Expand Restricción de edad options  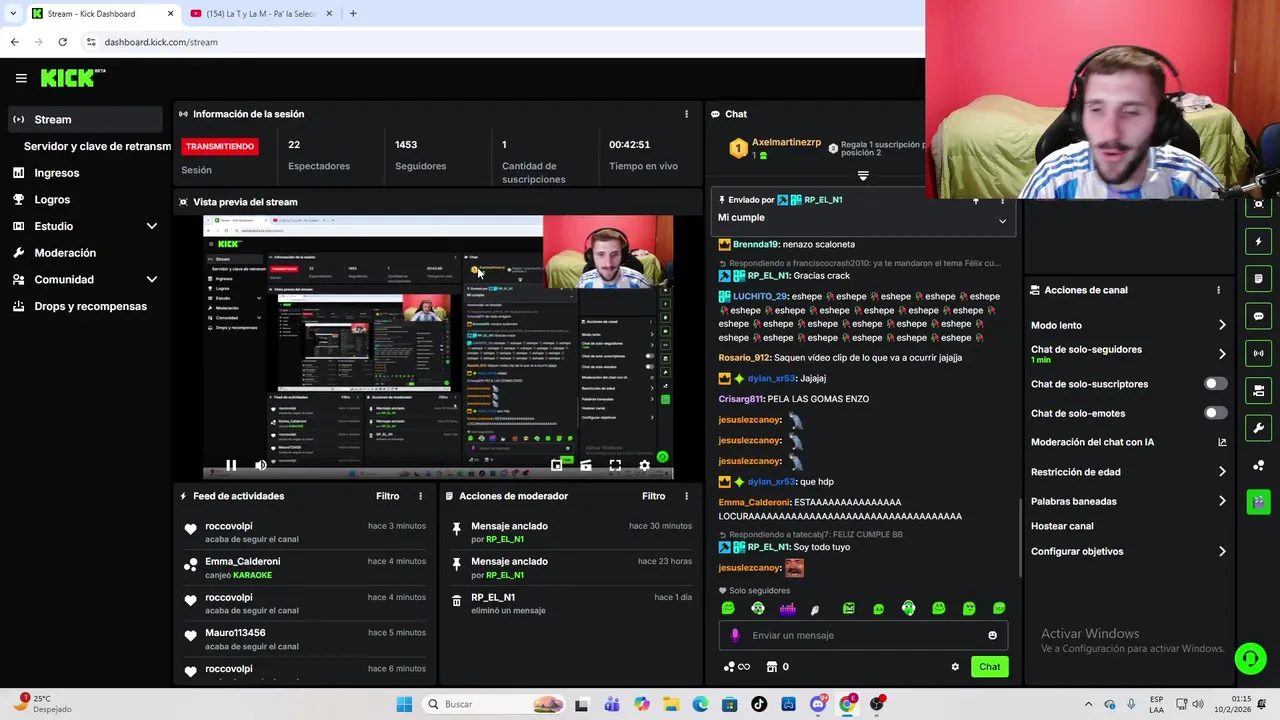coord(1222,472)
